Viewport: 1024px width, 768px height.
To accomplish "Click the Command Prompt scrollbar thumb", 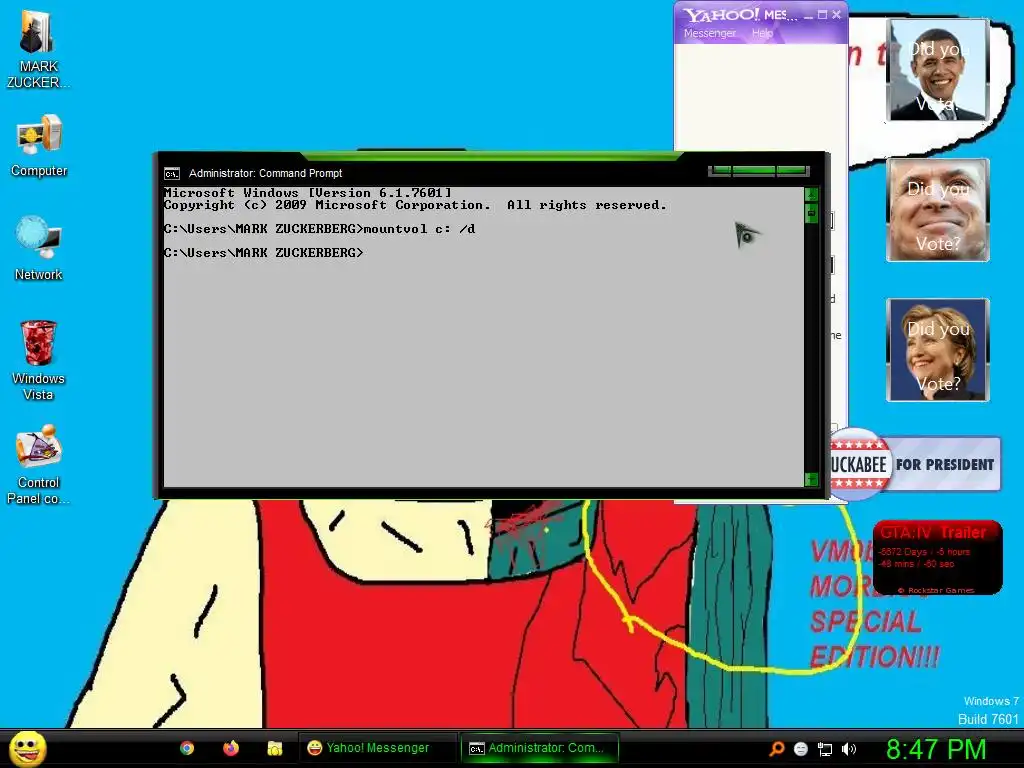I will (811, 213).
